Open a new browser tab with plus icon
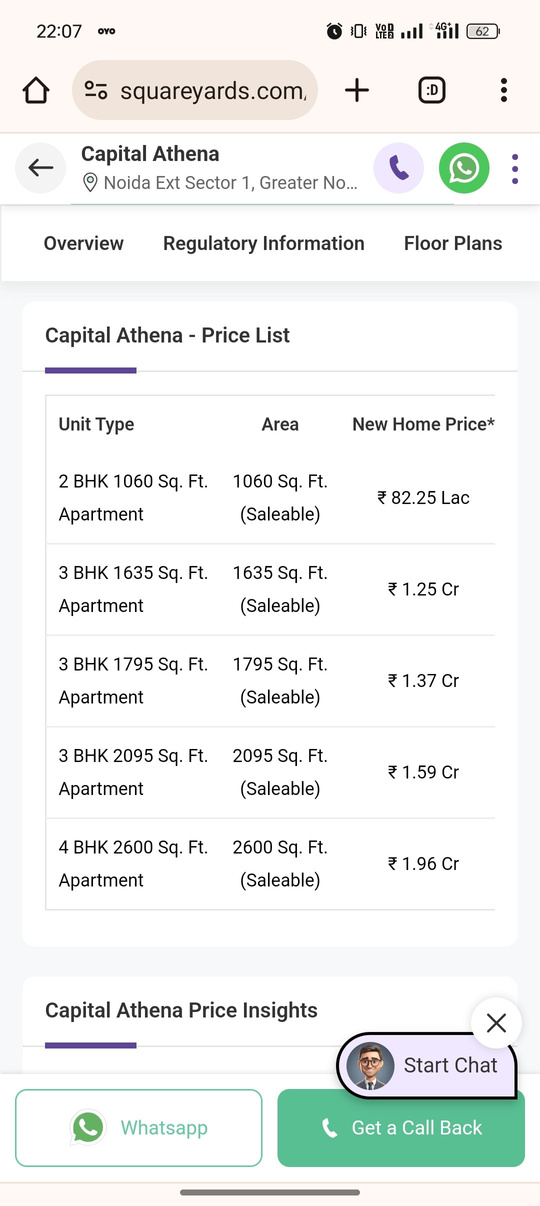The width and height of the screenshot is (540, 1206). pos(357,91)
